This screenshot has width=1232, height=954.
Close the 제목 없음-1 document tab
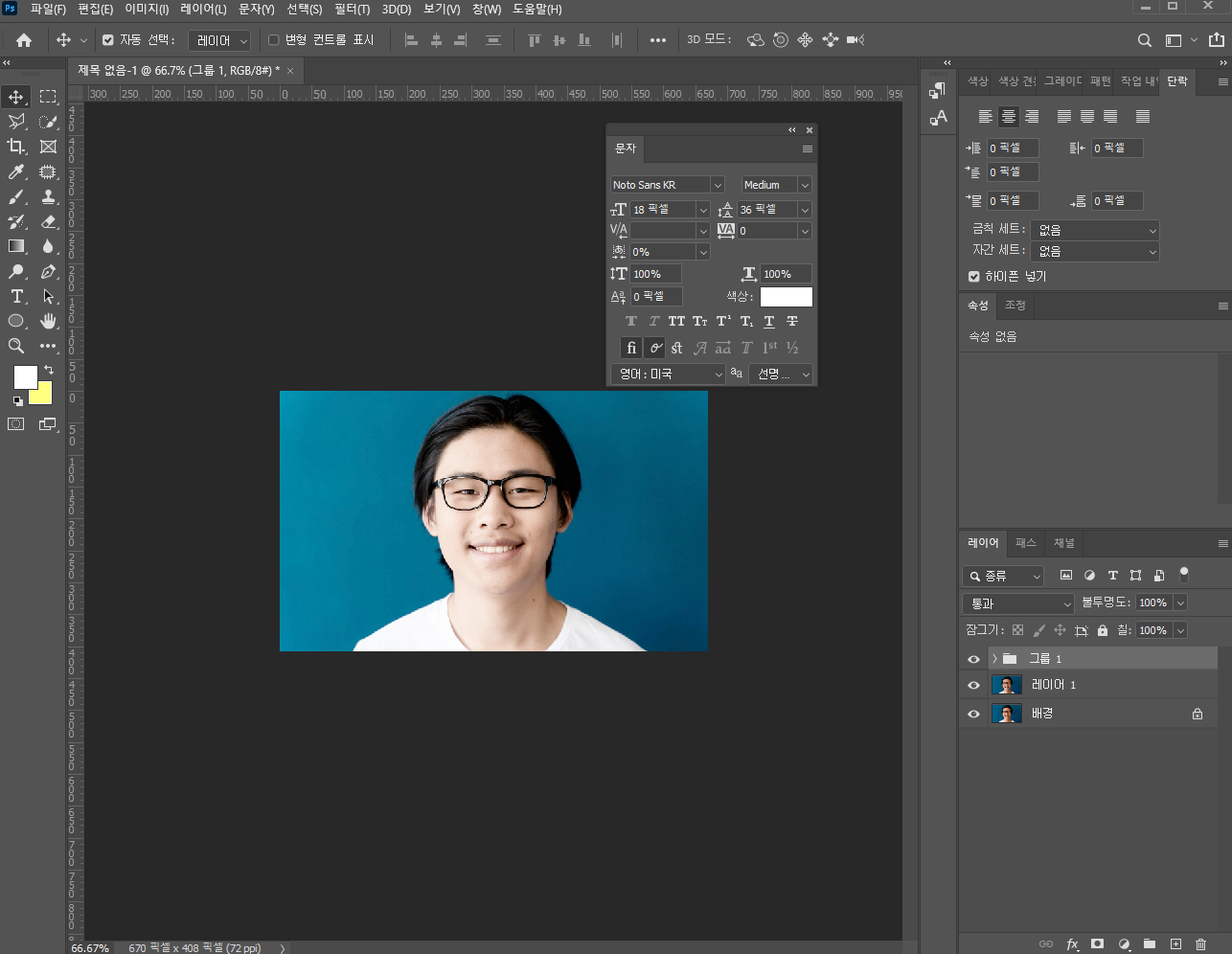pos(290,71)
